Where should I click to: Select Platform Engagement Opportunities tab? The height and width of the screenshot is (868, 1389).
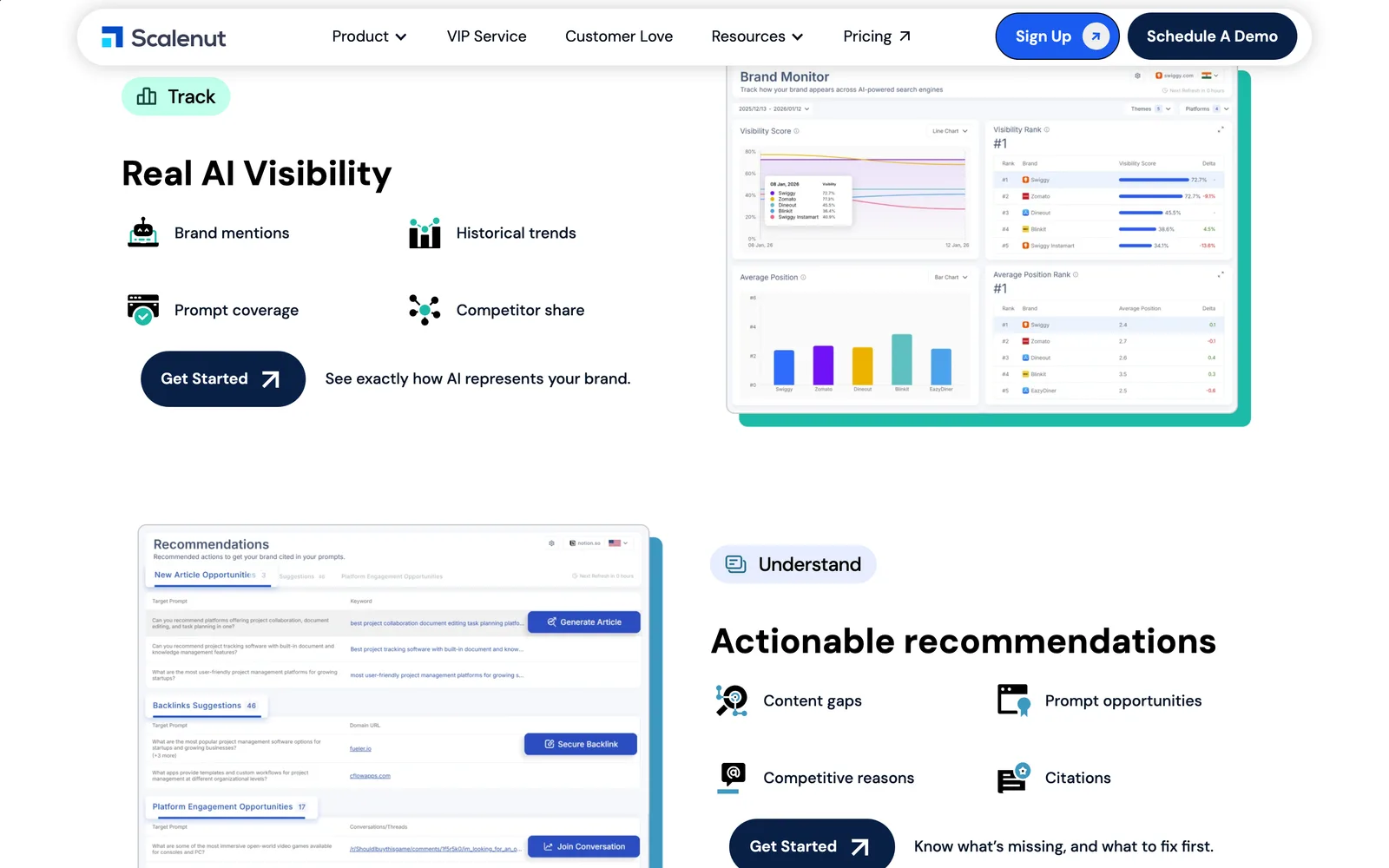(229, 806)
